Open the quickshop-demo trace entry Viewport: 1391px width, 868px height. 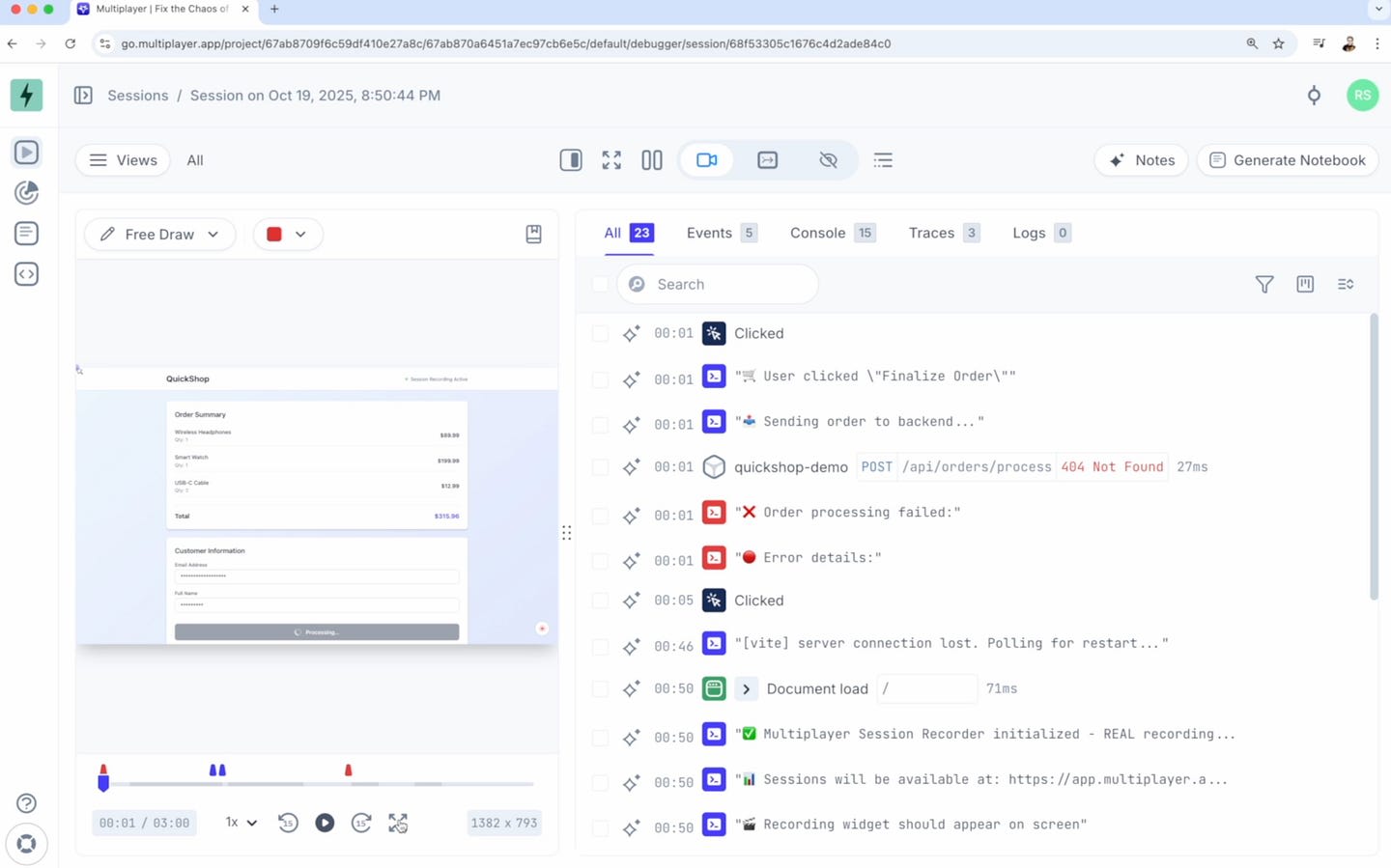791,467
